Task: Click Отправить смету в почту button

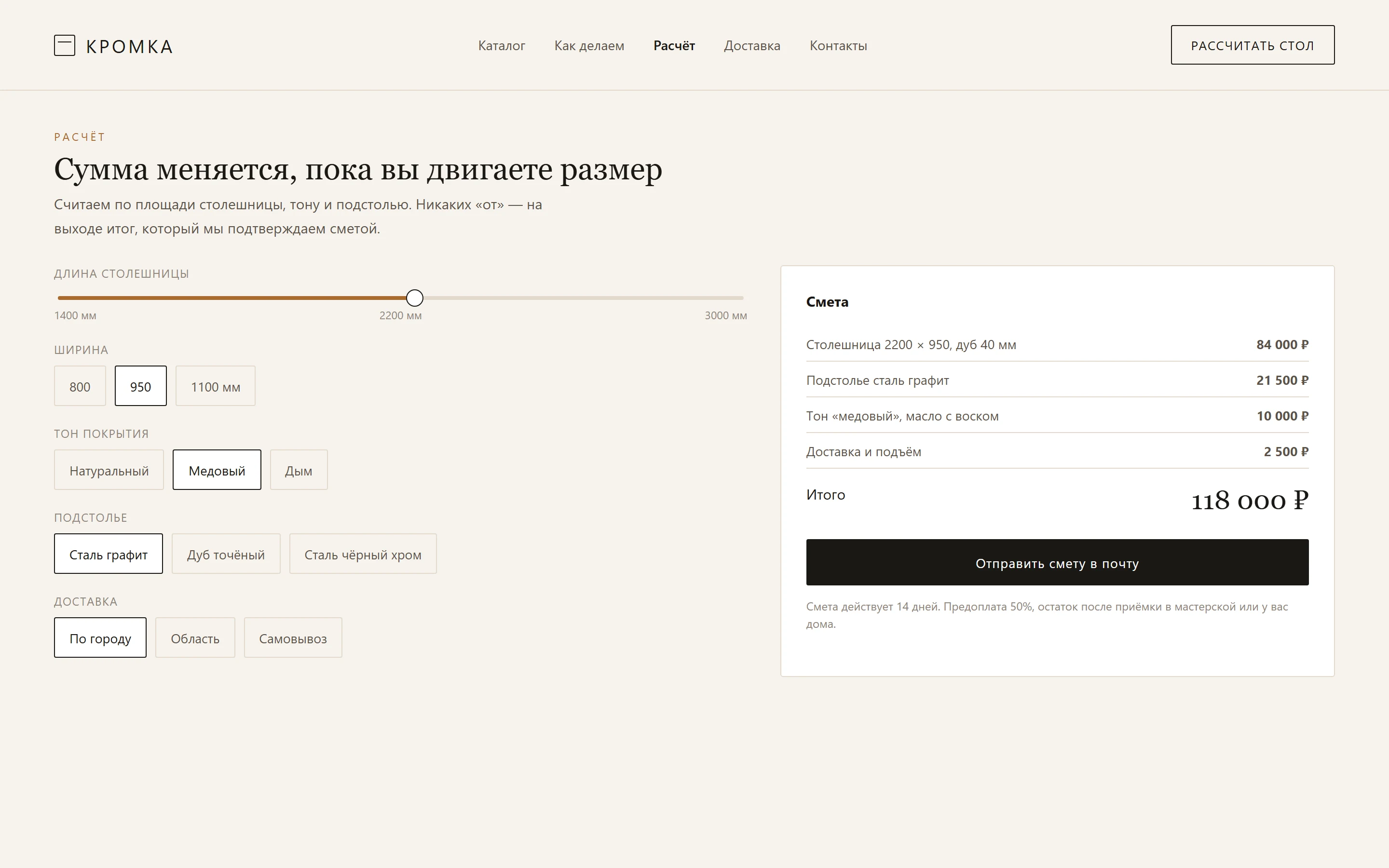Action: (1057, 563)
